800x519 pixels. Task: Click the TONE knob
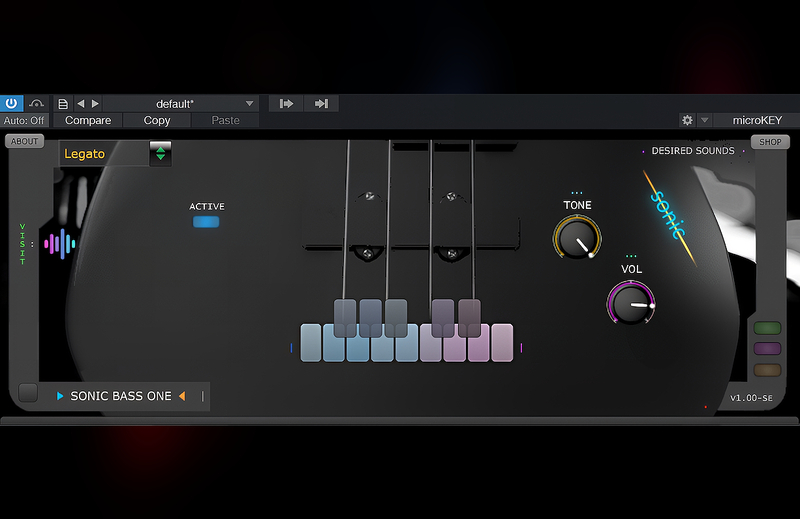[577, 239]
